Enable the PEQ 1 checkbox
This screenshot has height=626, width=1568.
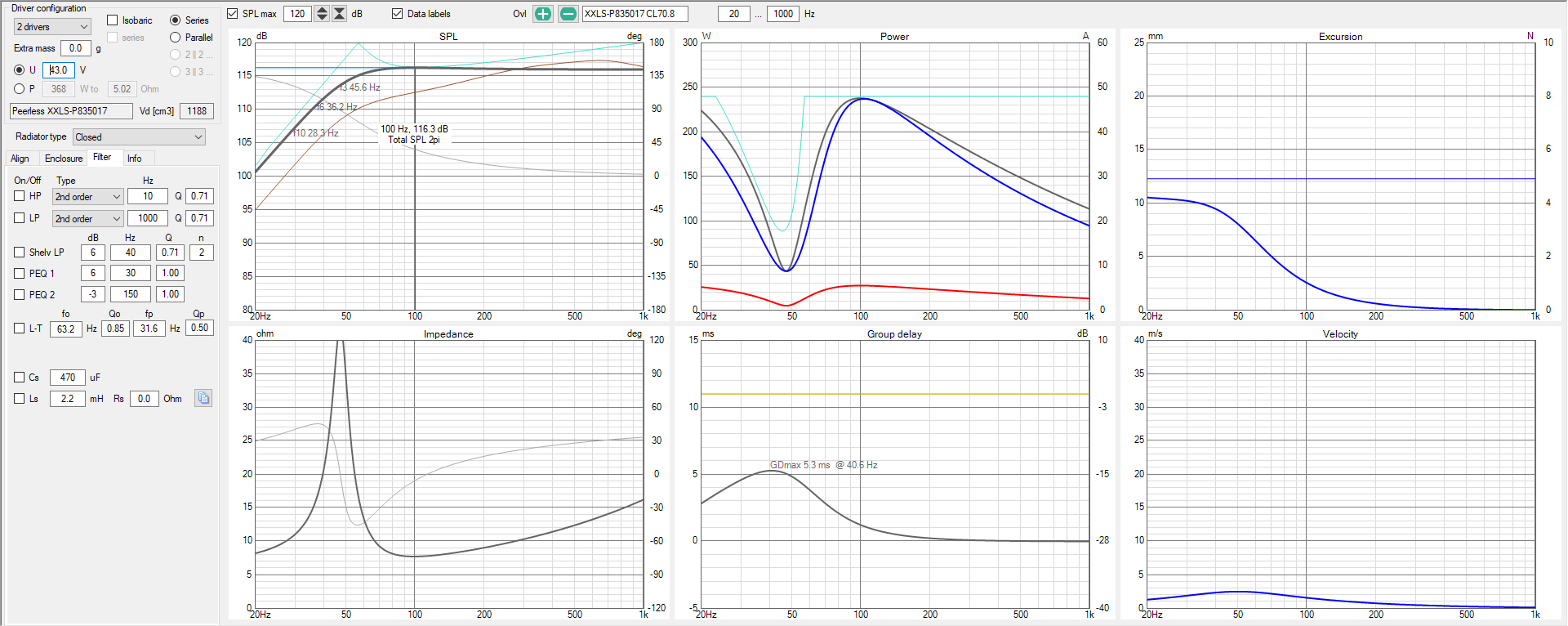(x=20, y=274)
